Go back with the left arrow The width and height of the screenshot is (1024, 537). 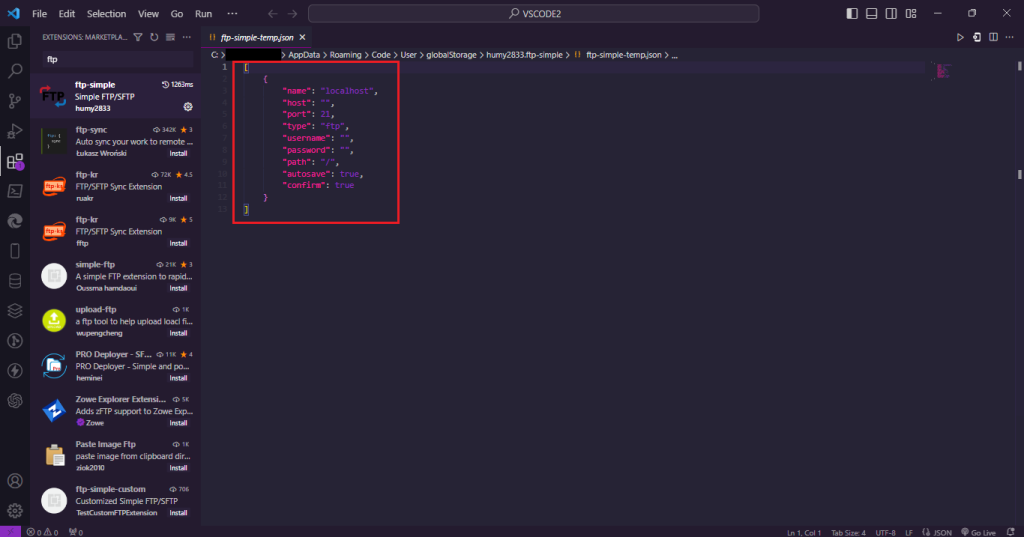tap(272, 13)
